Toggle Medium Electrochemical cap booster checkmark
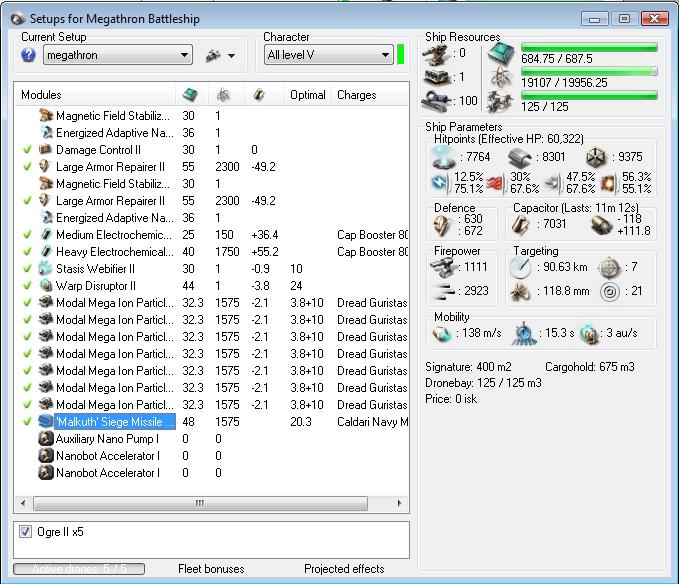This screenshot has width=679, height=584. coord(27,235)
